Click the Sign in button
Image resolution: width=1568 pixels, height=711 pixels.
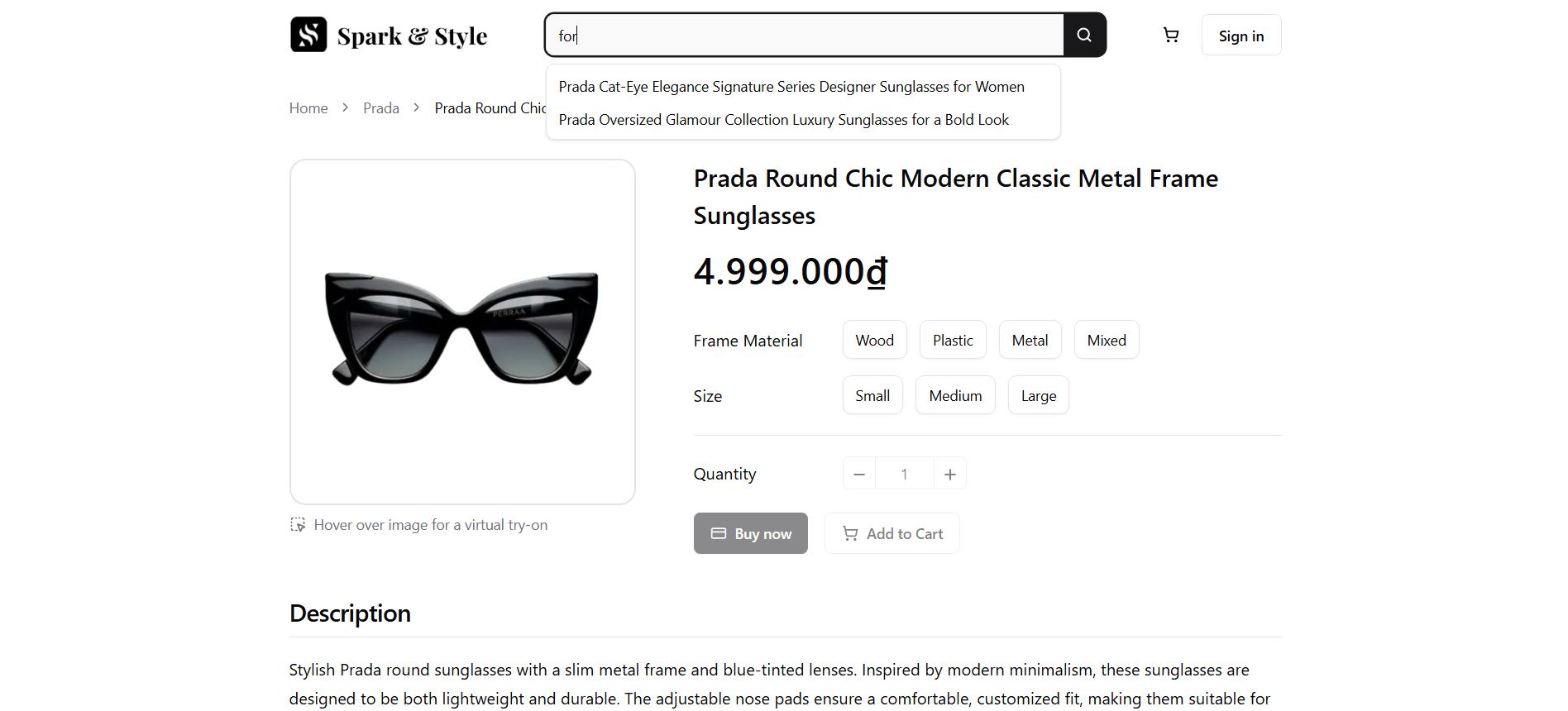[x=1241, y=36]
